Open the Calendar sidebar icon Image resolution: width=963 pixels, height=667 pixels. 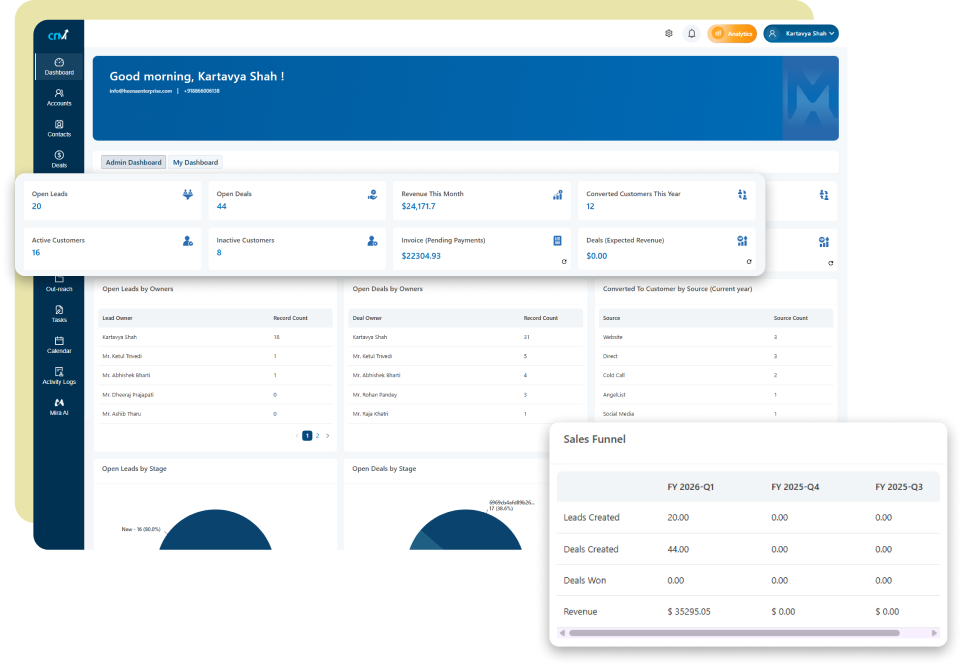coord(59,345)
